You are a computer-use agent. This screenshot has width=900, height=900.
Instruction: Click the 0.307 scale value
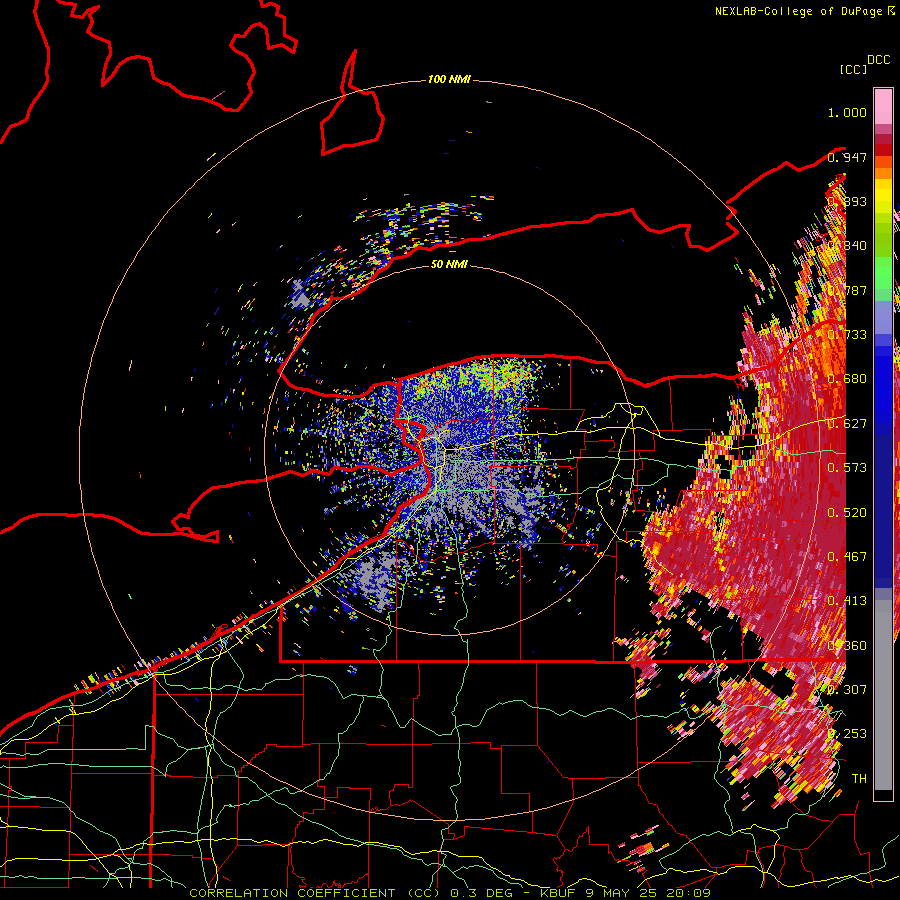[847, 690]
